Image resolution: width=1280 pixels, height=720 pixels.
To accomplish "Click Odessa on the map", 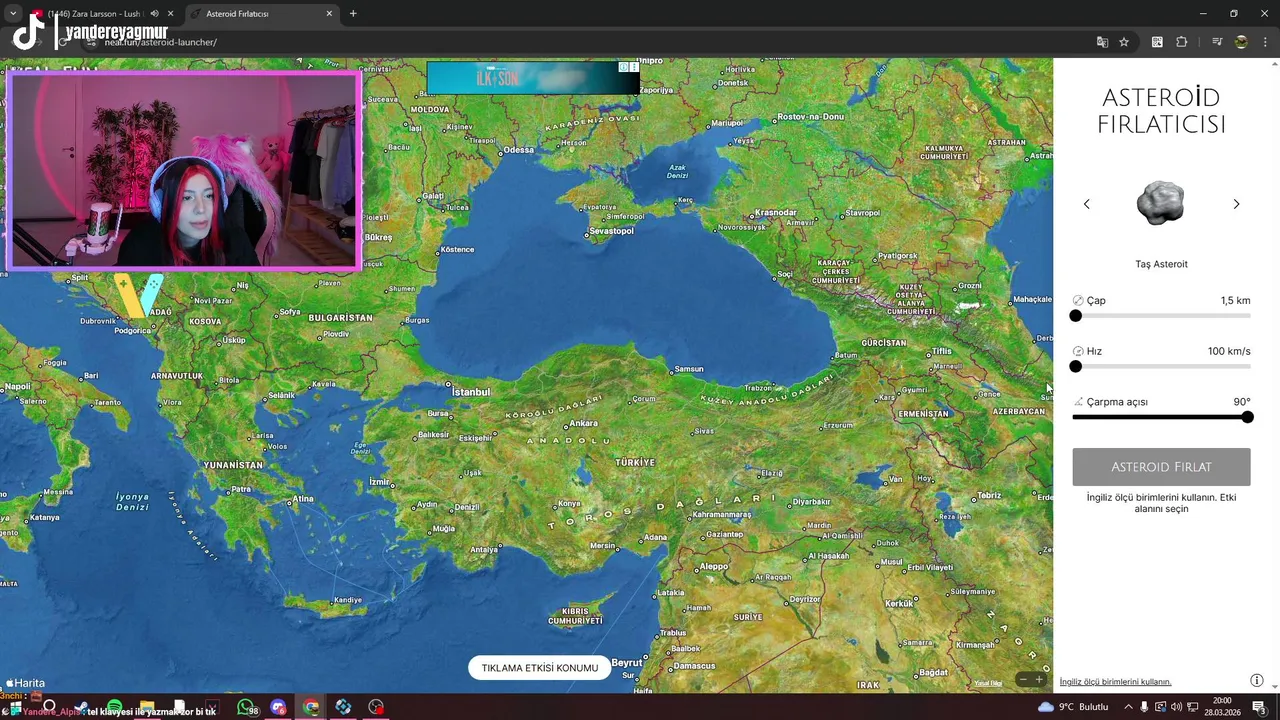I will 518,150.
